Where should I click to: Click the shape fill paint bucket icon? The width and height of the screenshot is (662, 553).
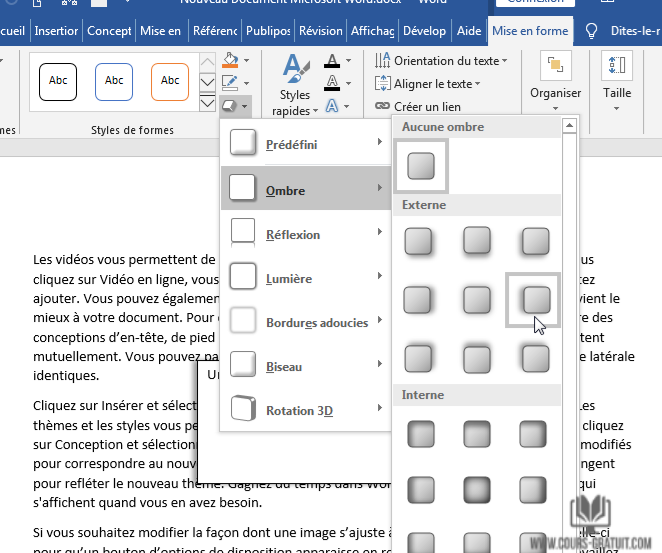point(230,61)
